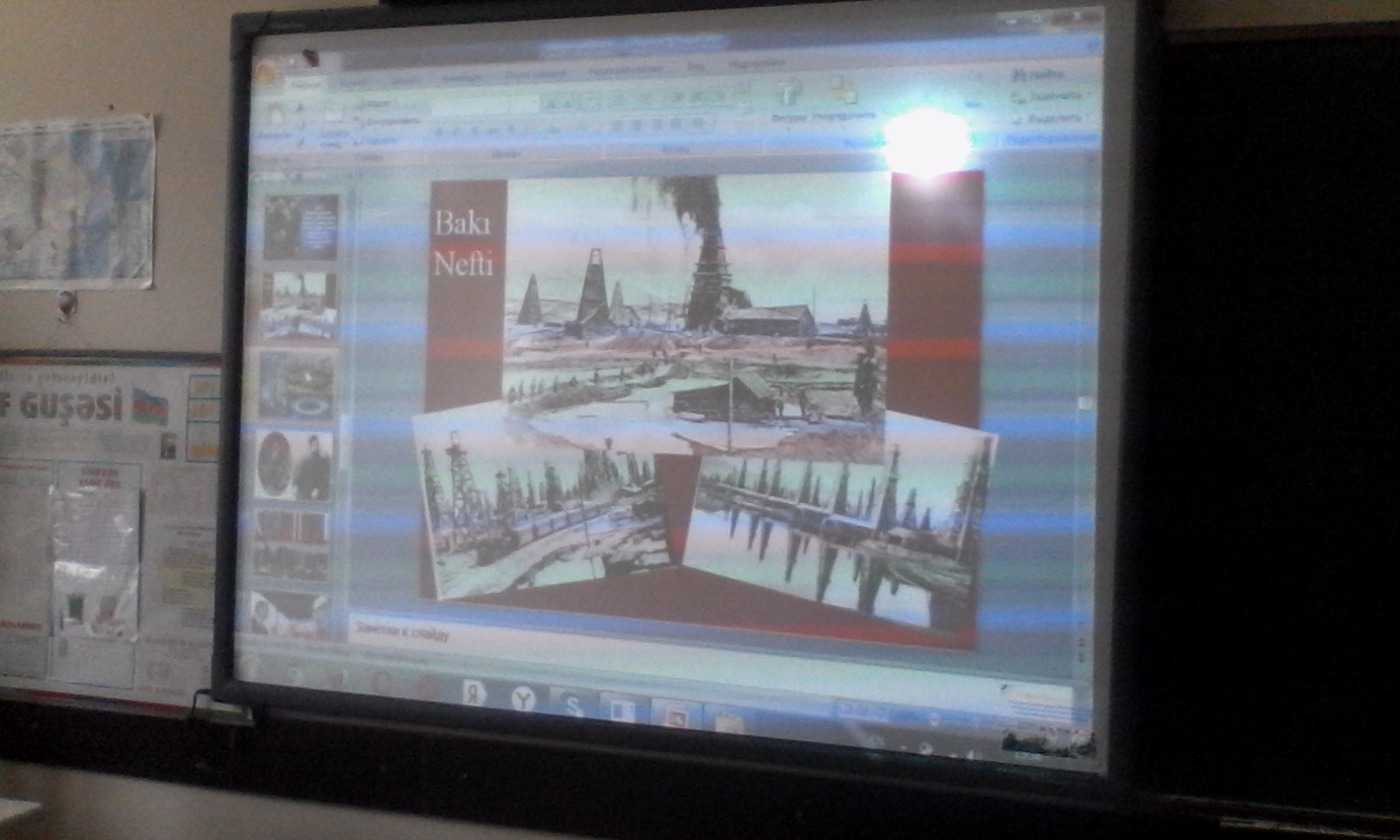The image size is (1400, 840).
Task: Select second slide thumbnail with oil derricks
Action: [300, 306]
